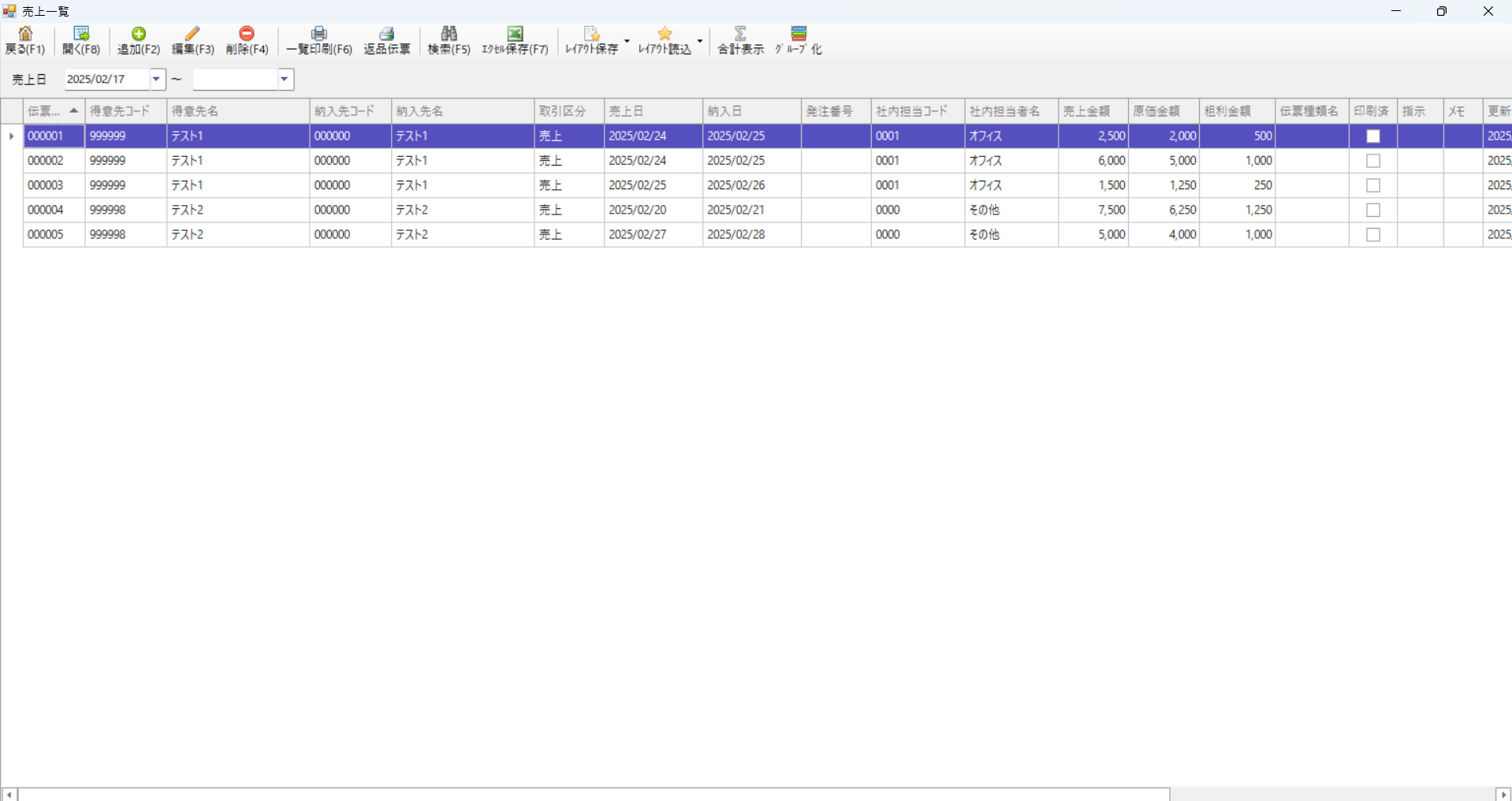Check 印刷済 box in slip 000003 row

tap(1372, 186)
